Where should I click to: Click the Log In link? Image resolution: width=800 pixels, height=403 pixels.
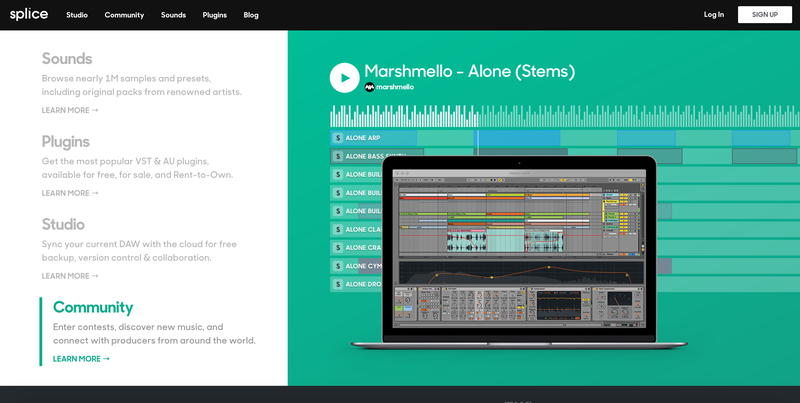click(x=713, y=15)
